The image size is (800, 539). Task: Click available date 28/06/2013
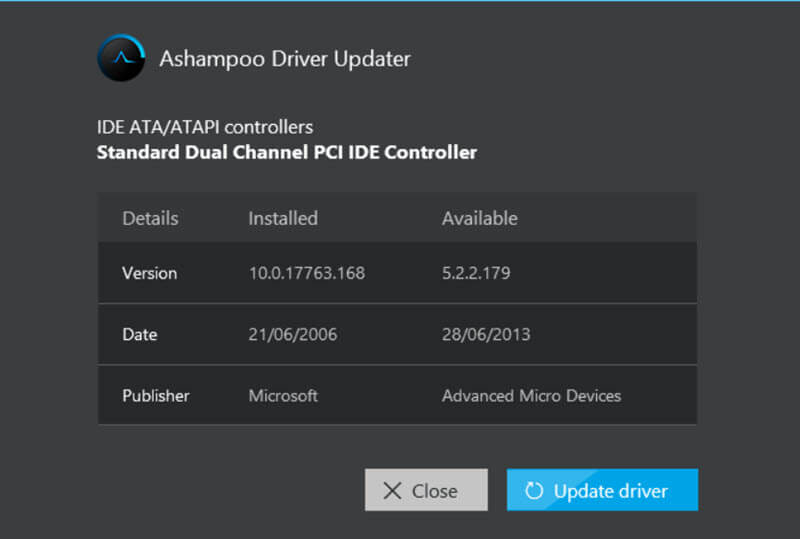[x=486, y=334]
